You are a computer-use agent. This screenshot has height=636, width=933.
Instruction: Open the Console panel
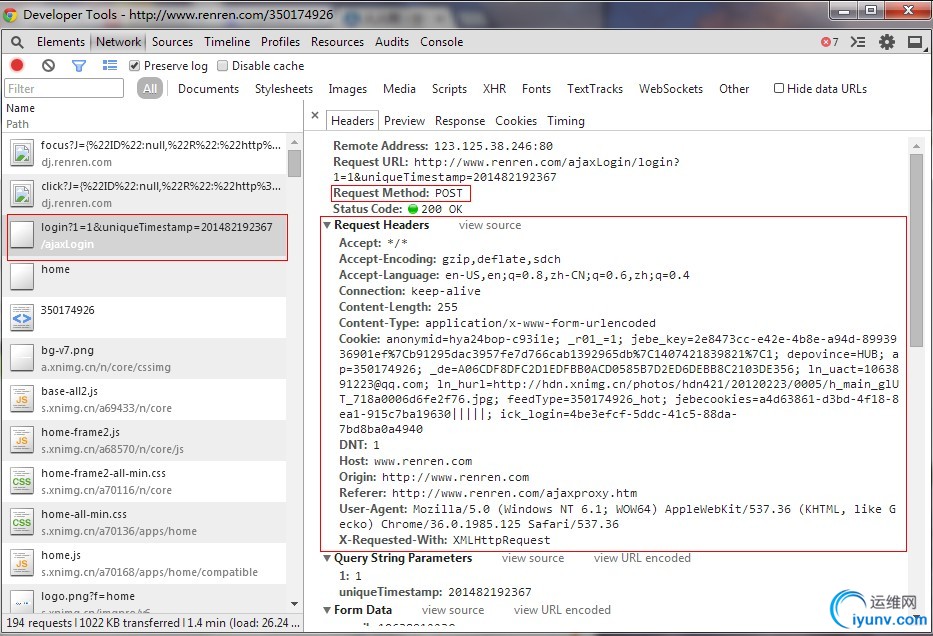442,42
